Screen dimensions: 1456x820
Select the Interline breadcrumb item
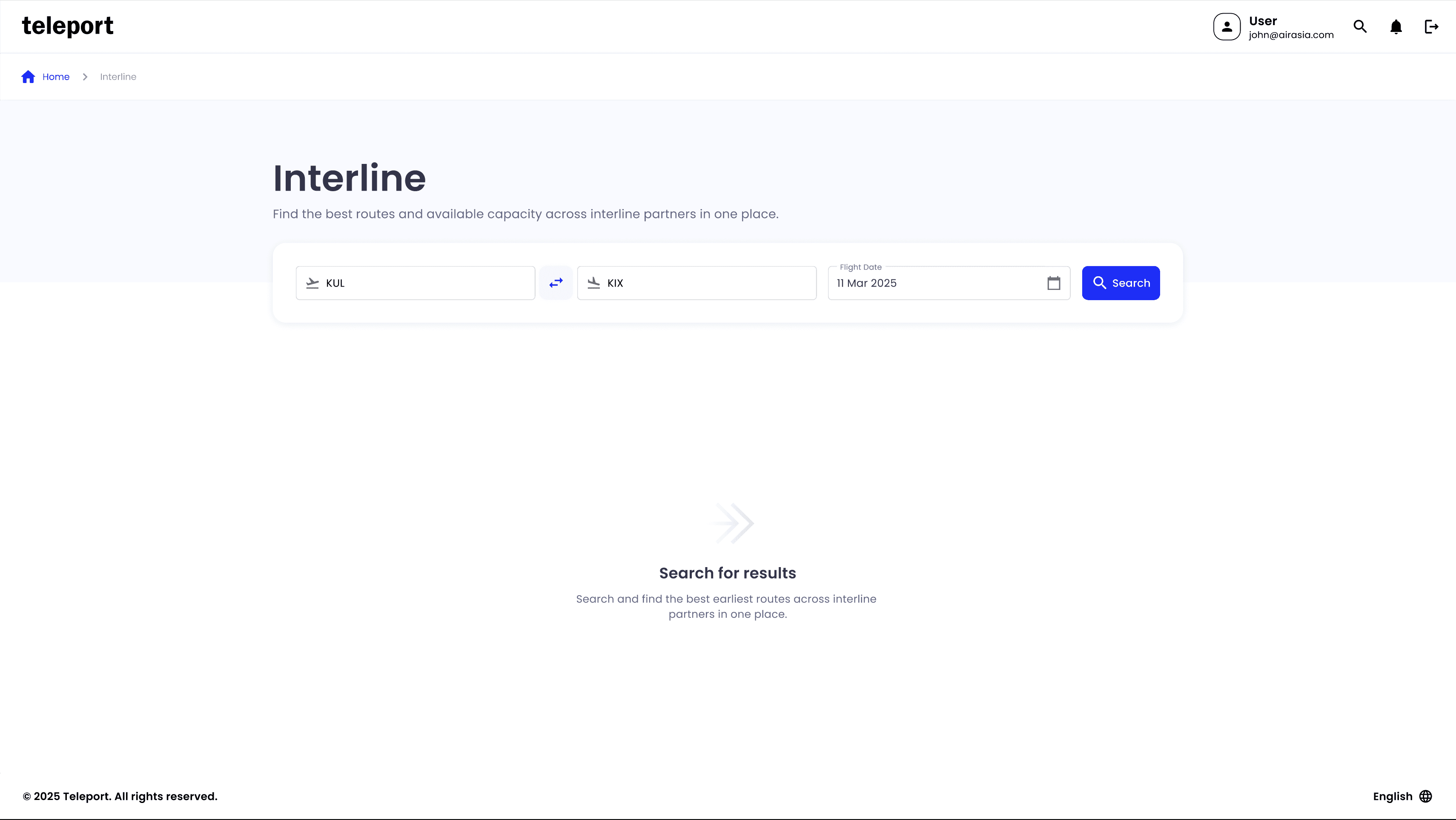click(118, 77)
